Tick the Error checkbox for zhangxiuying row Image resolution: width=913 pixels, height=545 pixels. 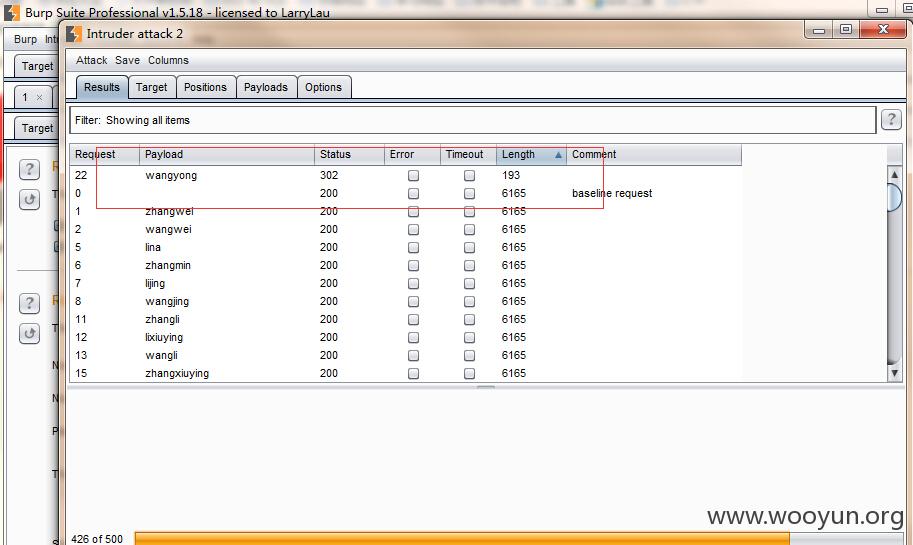pyautogui.click(x=413, y=373)
